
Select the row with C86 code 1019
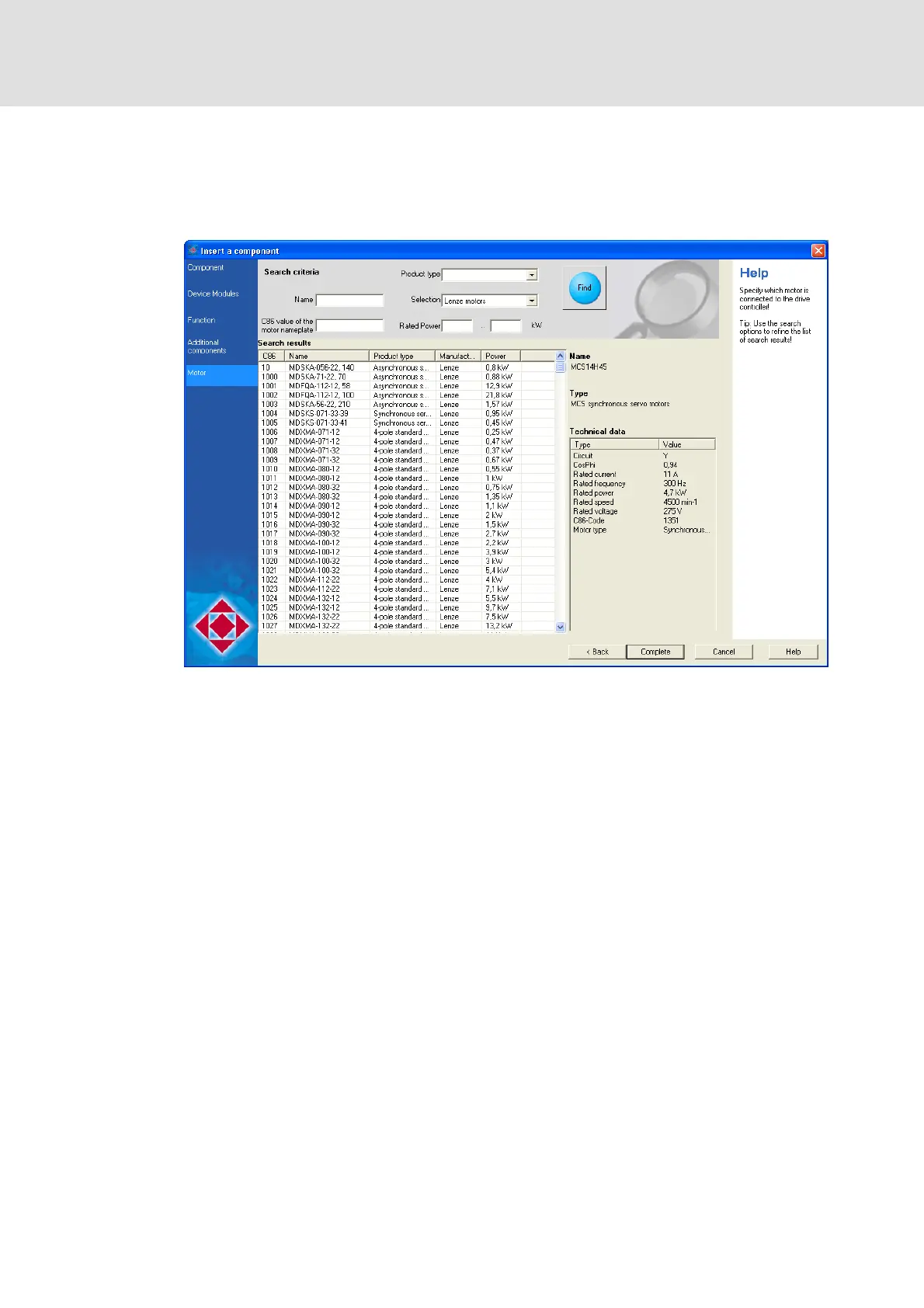(407, 552)
